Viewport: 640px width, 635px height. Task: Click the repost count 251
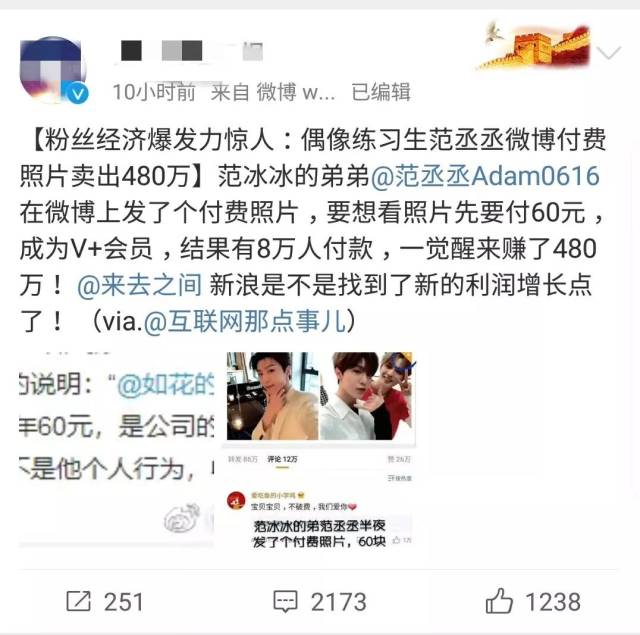[x=124, y=602]
